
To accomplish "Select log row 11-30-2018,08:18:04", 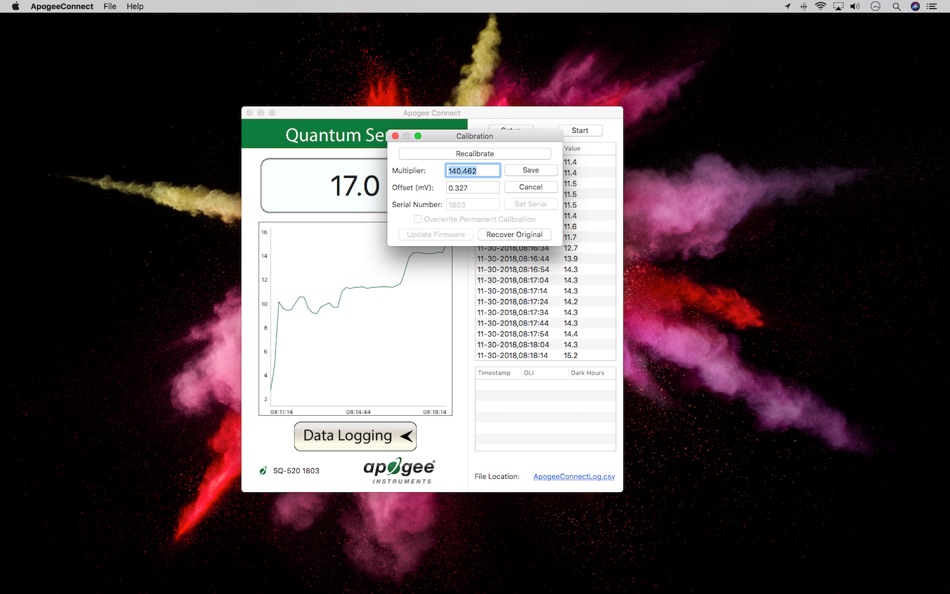I will [545, 345].
